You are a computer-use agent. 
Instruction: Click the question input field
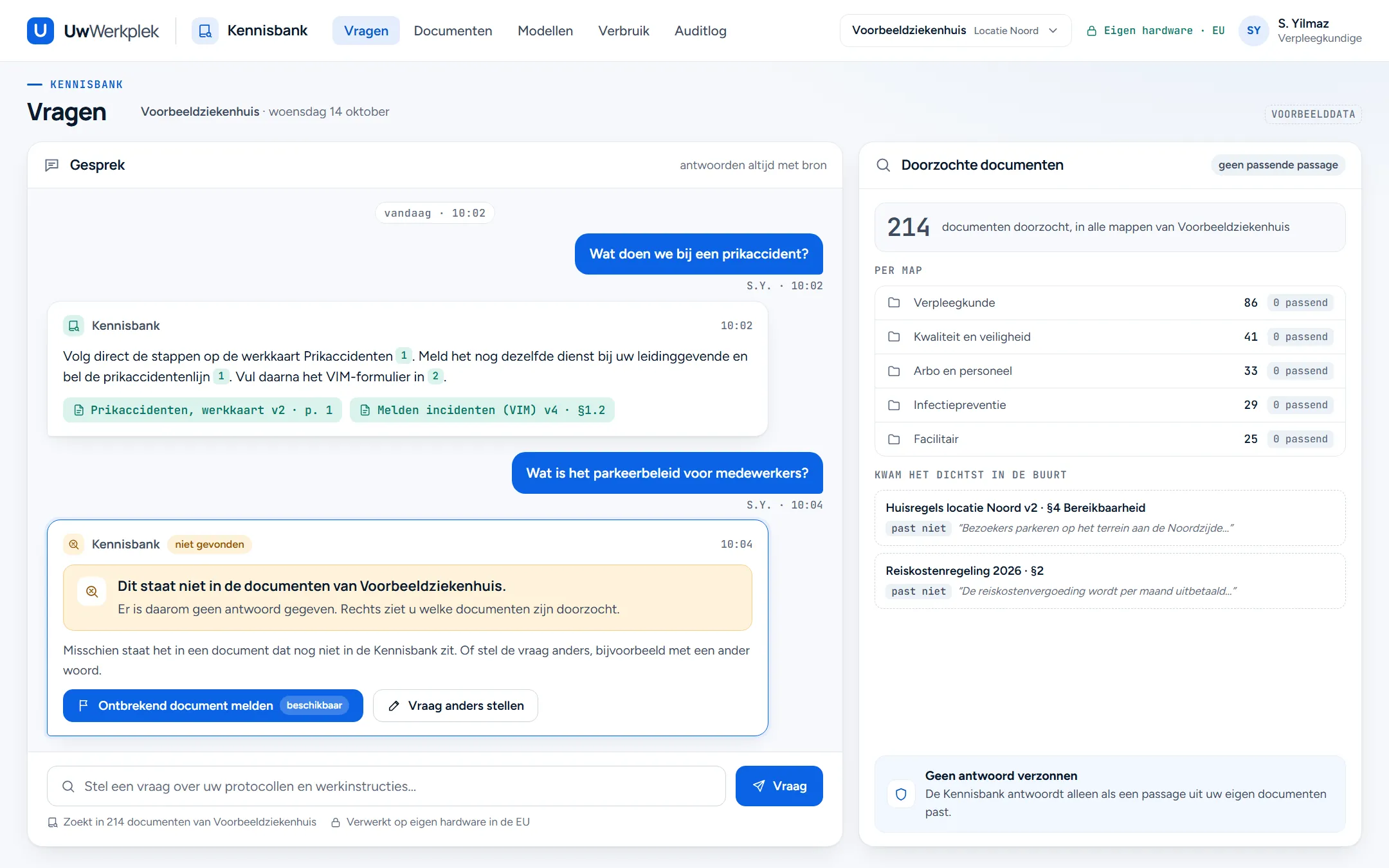click(386, 786)
